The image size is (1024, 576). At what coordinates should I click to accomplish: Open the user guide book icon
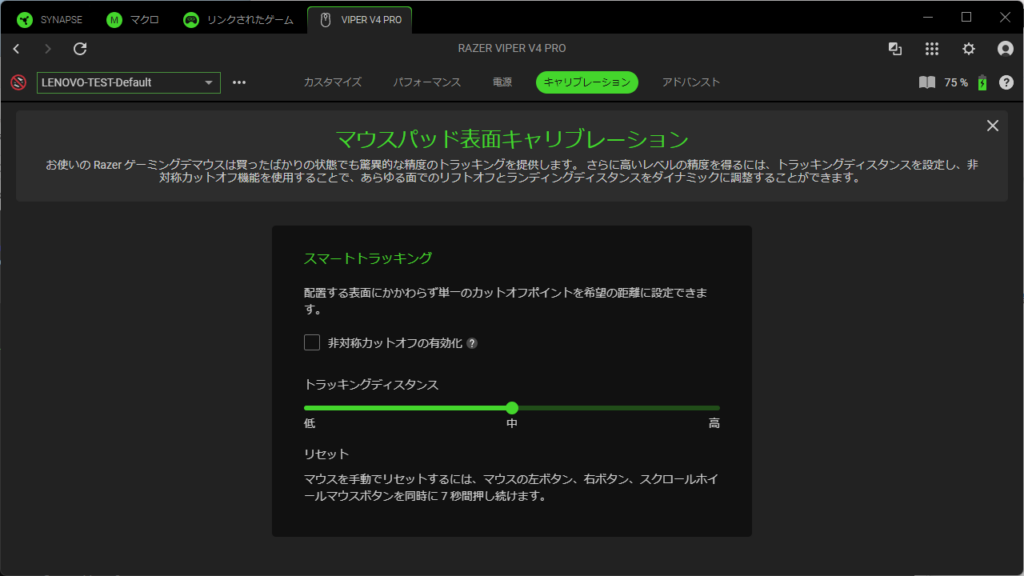(x=927, y=82)
